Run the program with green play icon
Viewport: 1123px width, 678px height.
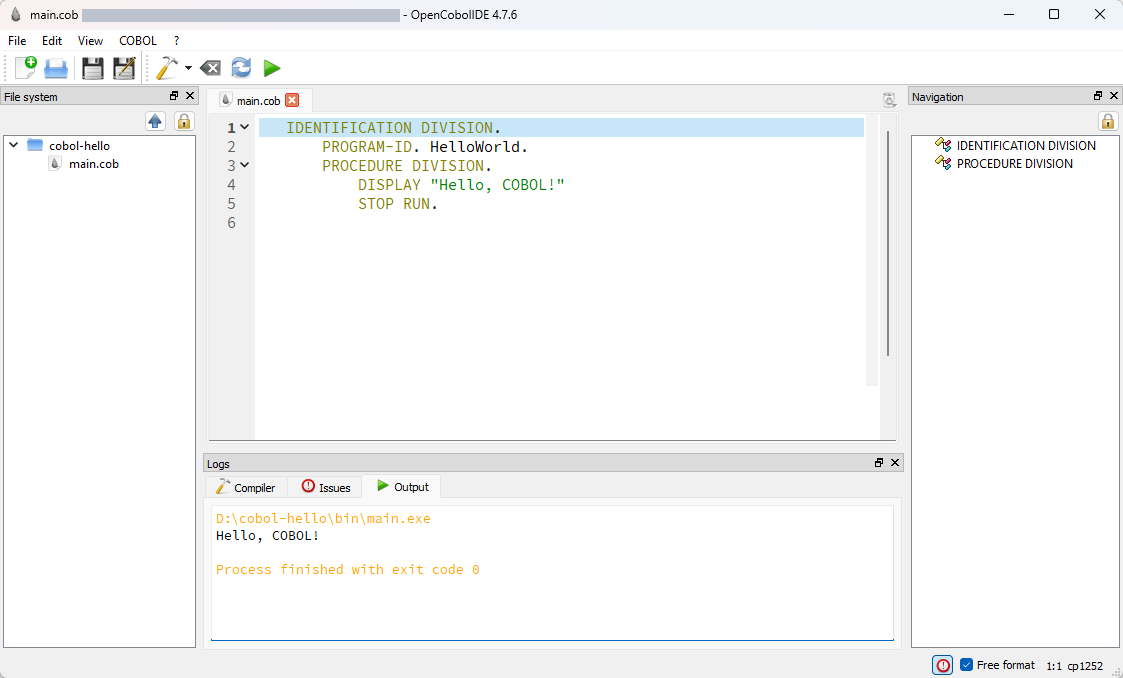[x=271, y=68]
